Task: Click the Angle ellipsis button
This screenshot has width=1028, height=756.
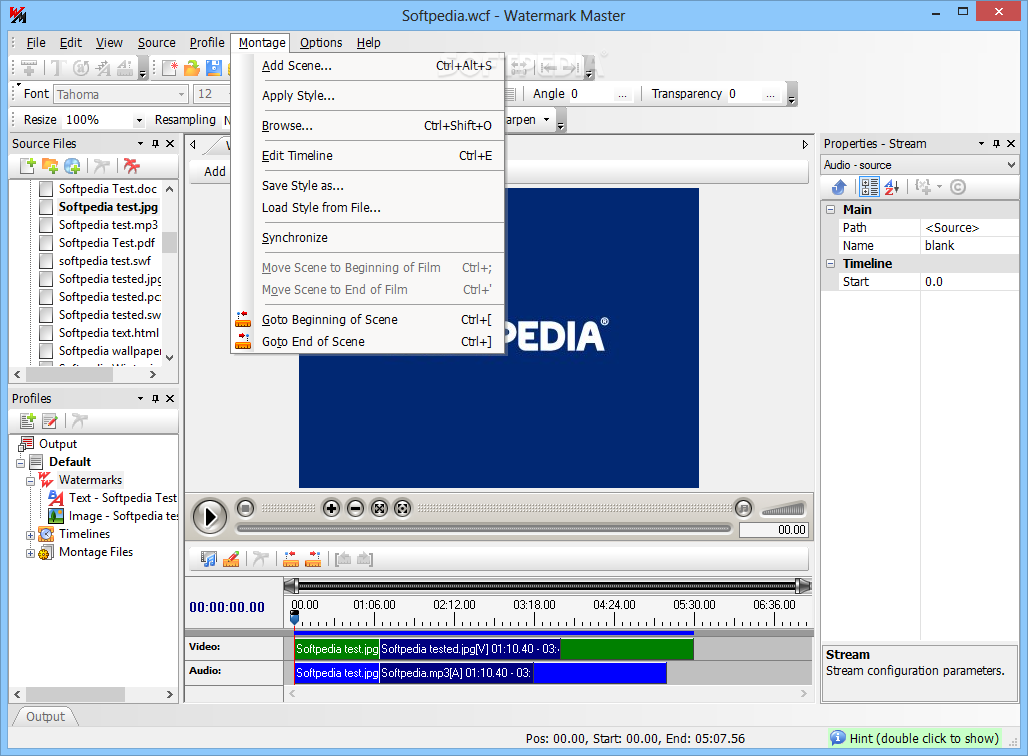Action: pos(622,94)
